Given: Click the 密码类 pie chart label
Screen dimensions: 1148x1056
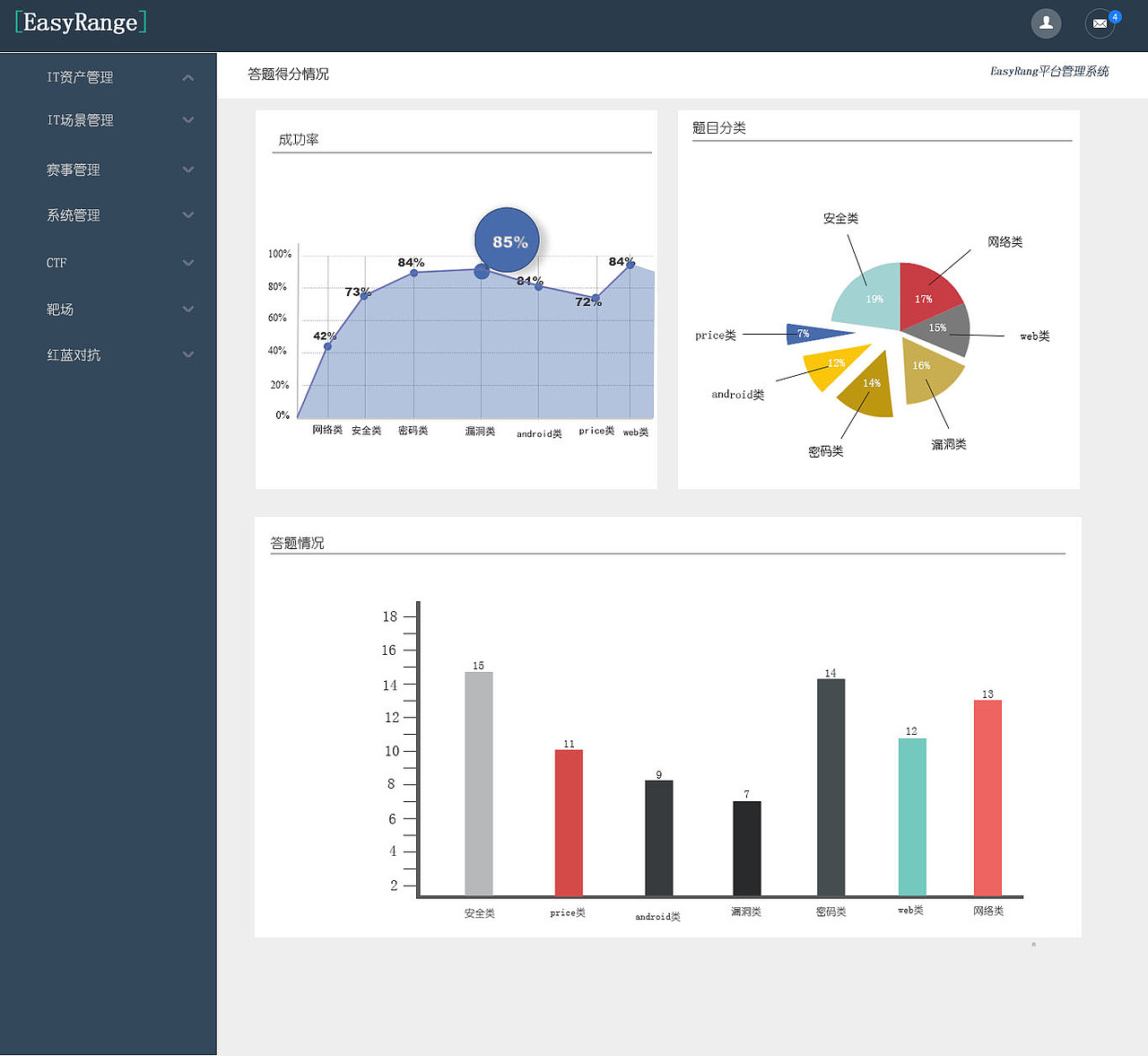Looking at the screenshot, I should (825, 451).
